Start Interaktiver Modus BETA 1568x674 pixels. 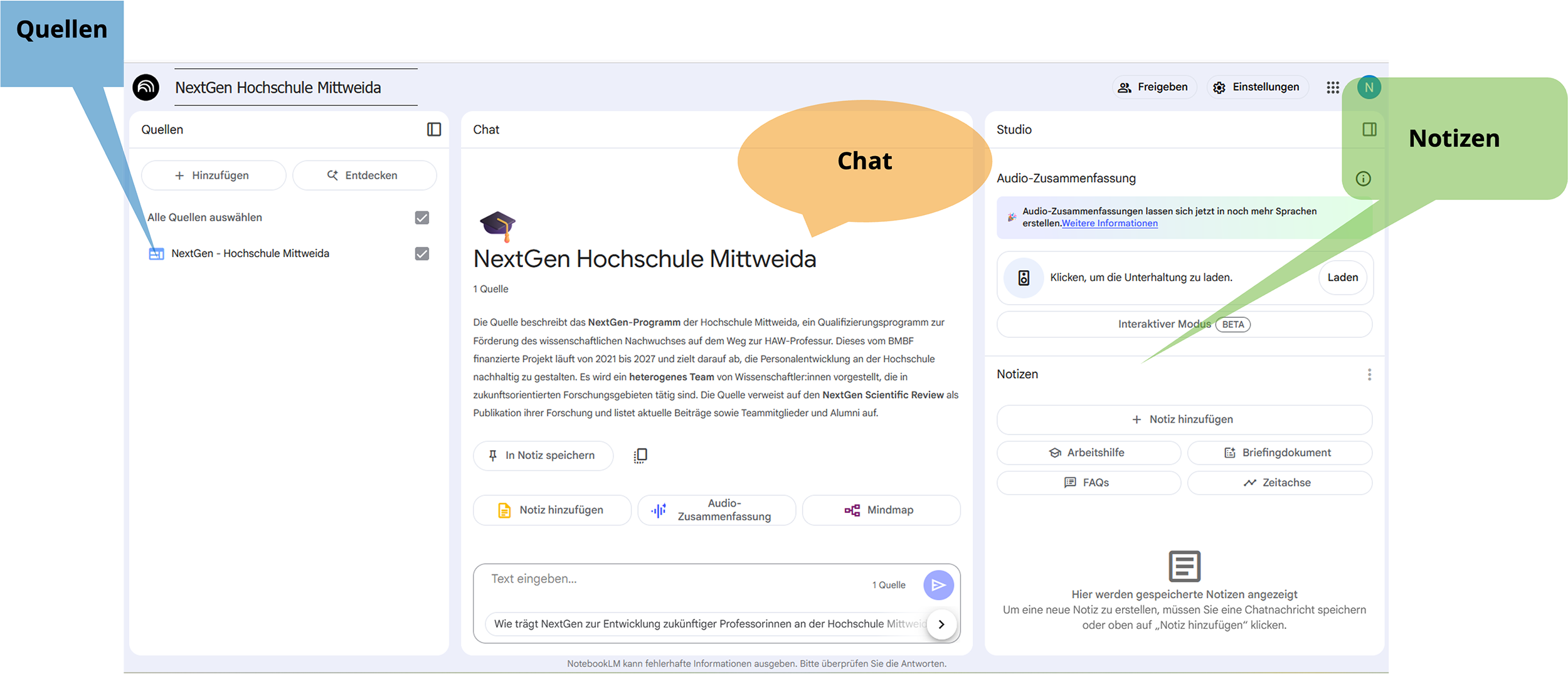pyautogui.click(x=1184, y=325)
